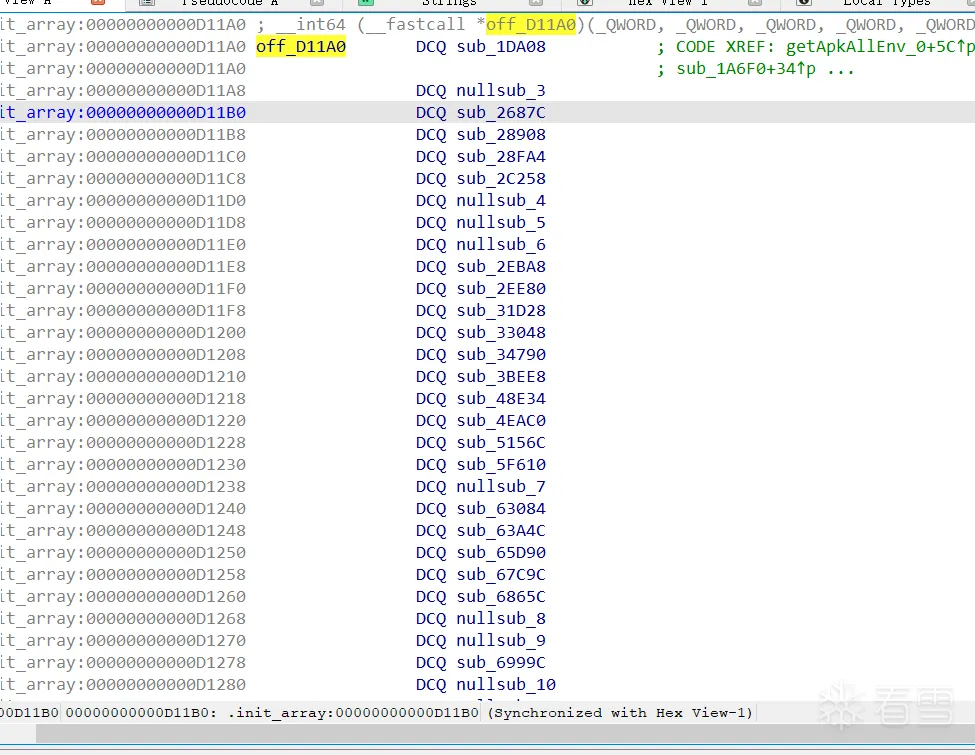Viewport: 975px width, 755px height.
Task: Follow the sub_1DA08 pointer entry
Action: 501,47
